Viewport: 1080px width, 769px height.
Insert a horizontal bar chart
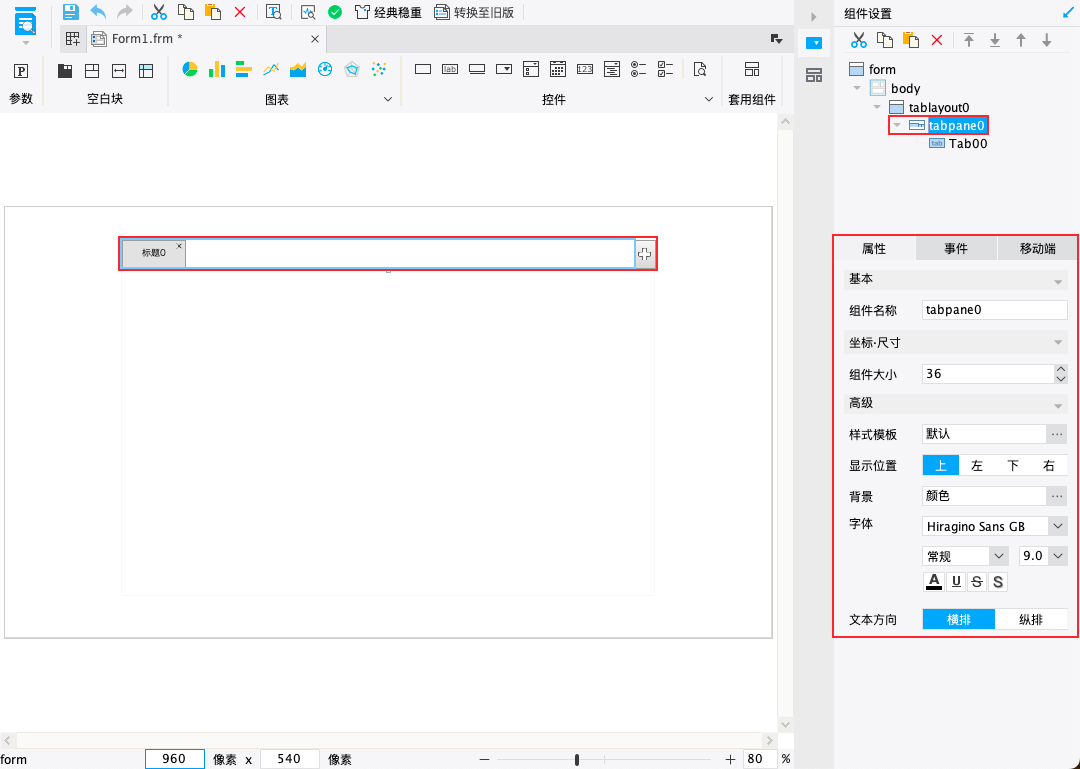click(243, 69)
